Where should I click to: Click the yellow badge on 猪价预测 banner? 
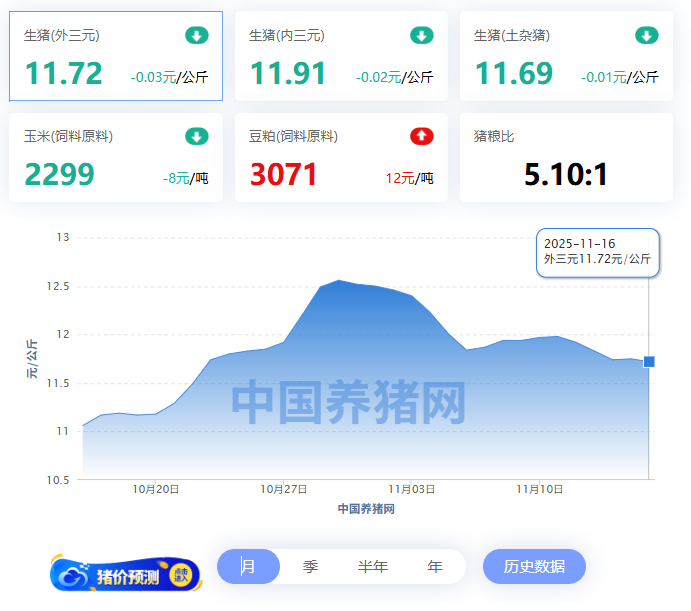182,574
